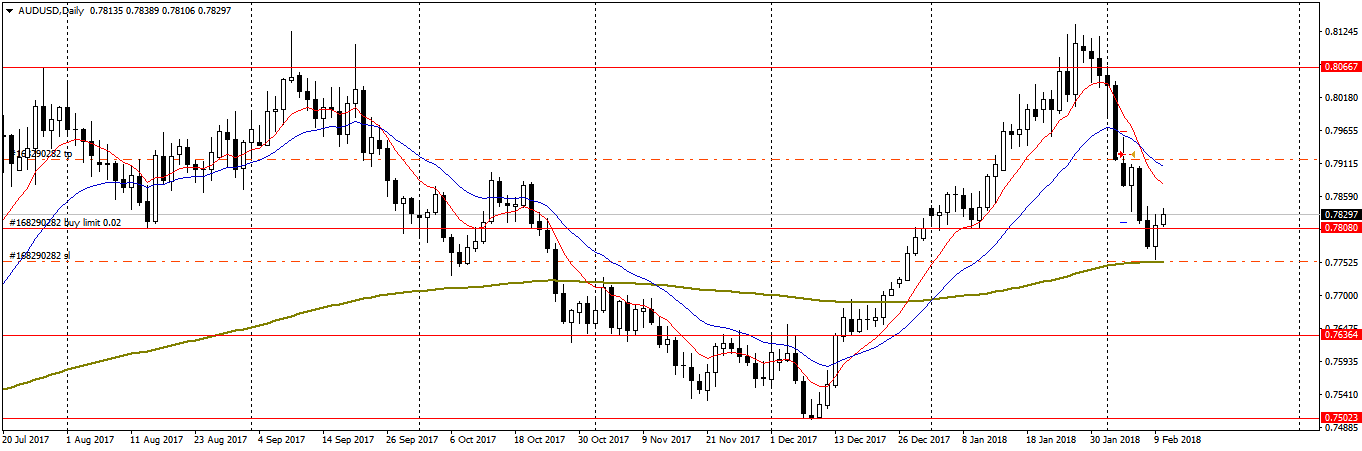Screen dimensions: 1362x451
Task: Click the 0.77525 price axis label
Action: click(x=1340, y=262)
